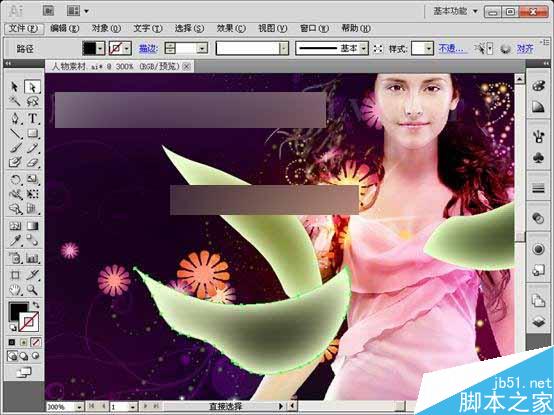Open the Symbols panel club icon
This screenshot has height=415, width=554.
[x=538, y=158]
